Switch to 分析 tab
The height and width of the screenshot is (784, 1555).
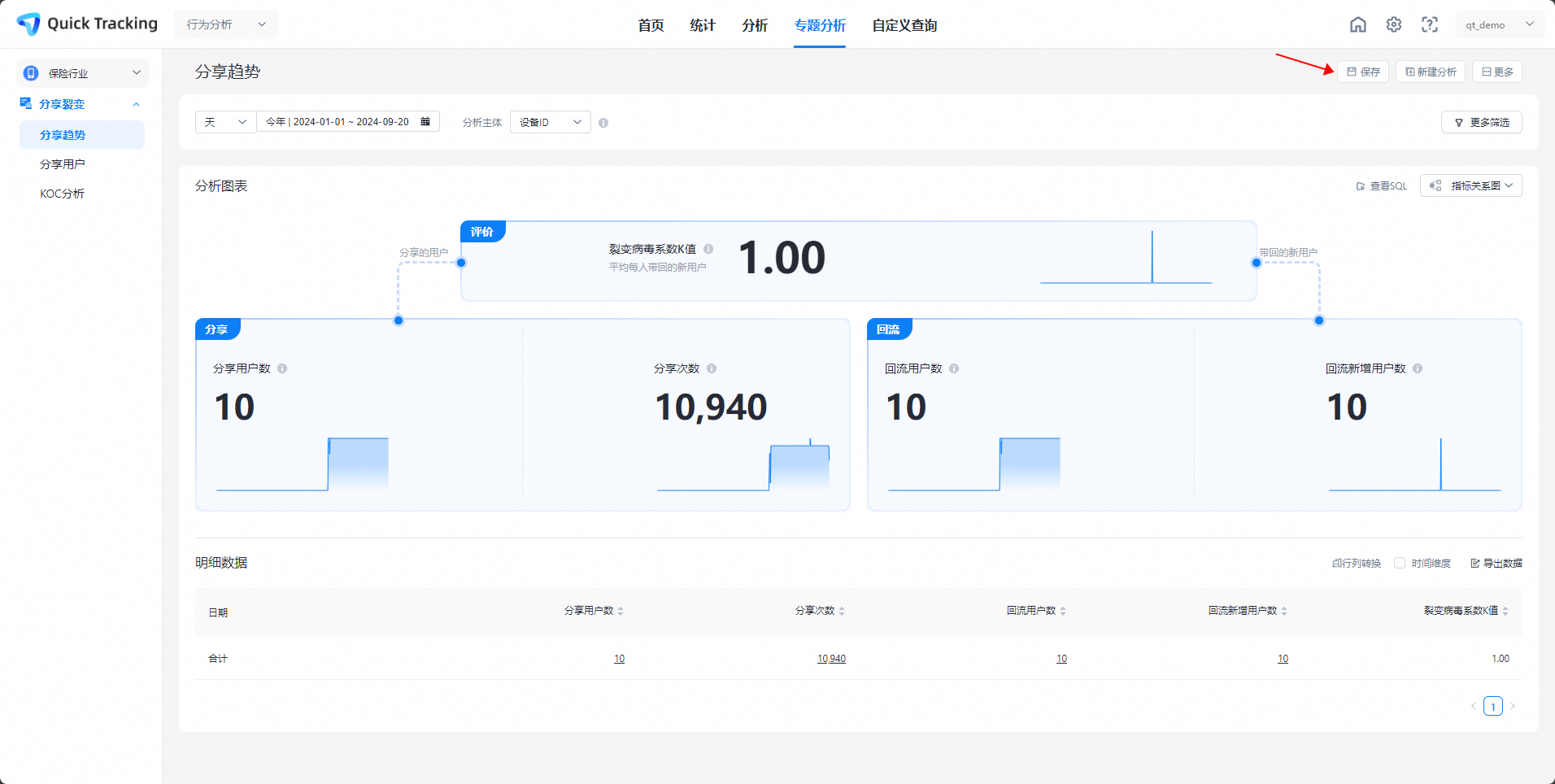pos(755,25)
